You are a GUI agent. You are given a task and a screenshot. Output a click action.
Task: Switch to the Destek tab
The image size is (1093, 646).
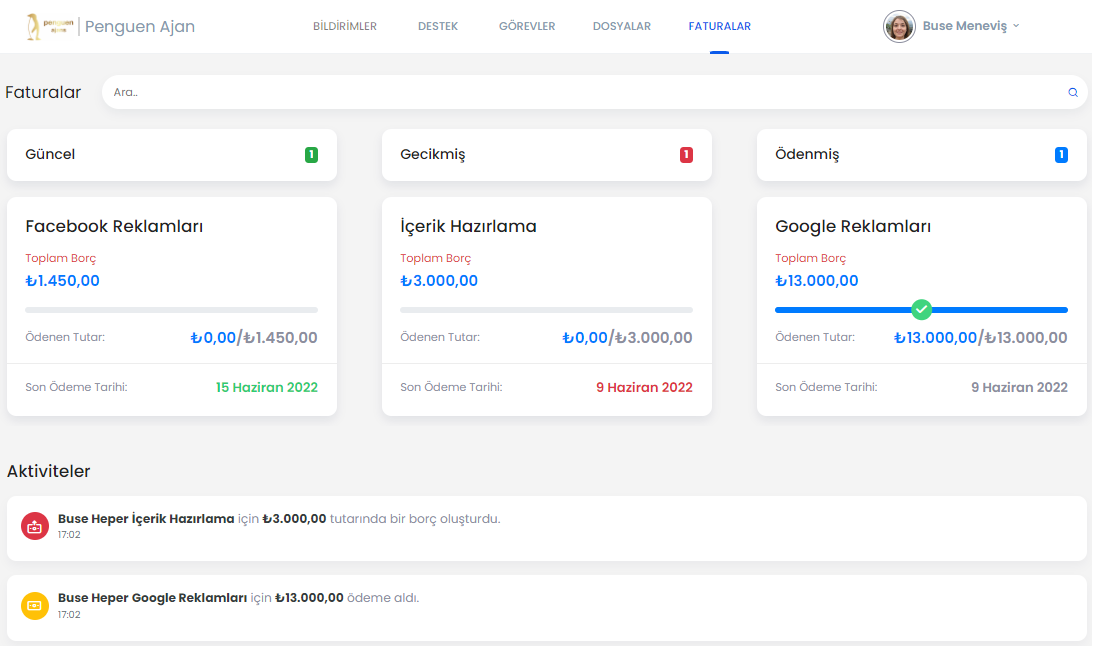click(x=438, y=26)
